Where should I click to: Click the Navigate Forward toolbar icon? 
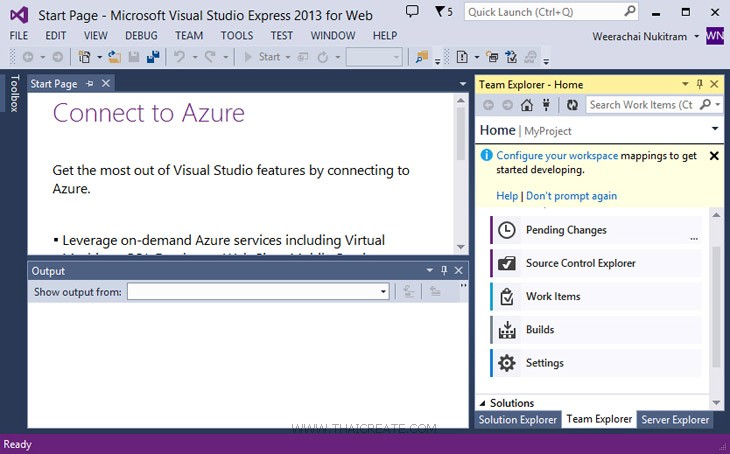58,57
